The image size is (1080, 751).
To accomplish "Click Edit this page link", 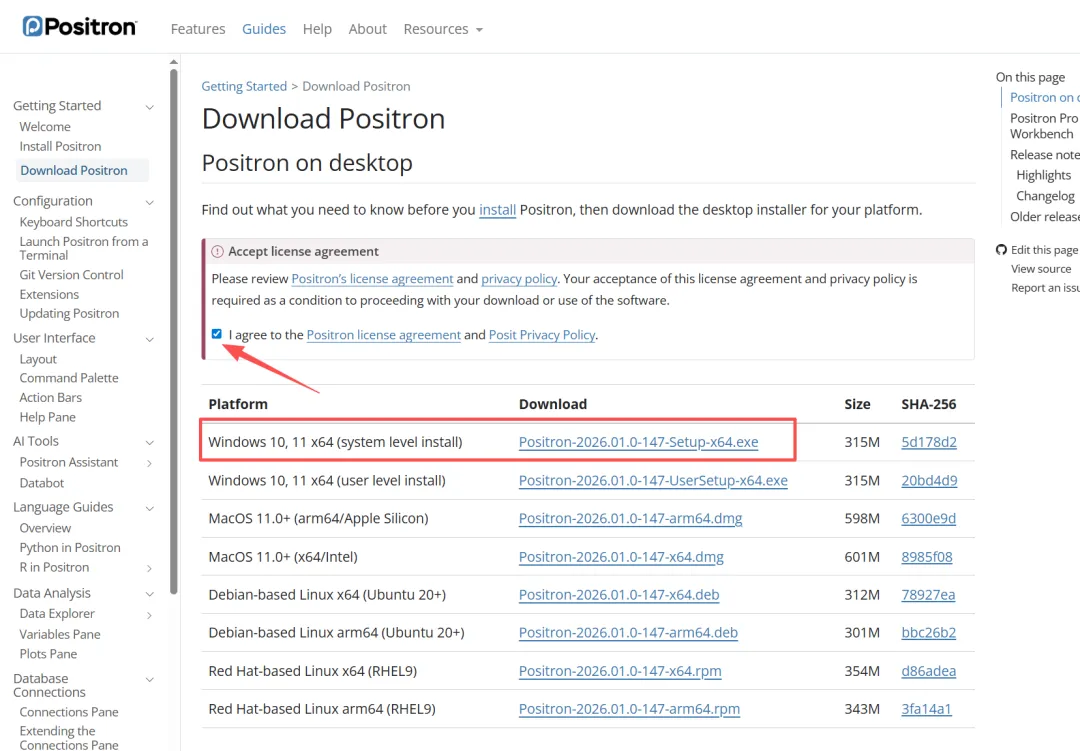I will click(x=1044, y=250).
